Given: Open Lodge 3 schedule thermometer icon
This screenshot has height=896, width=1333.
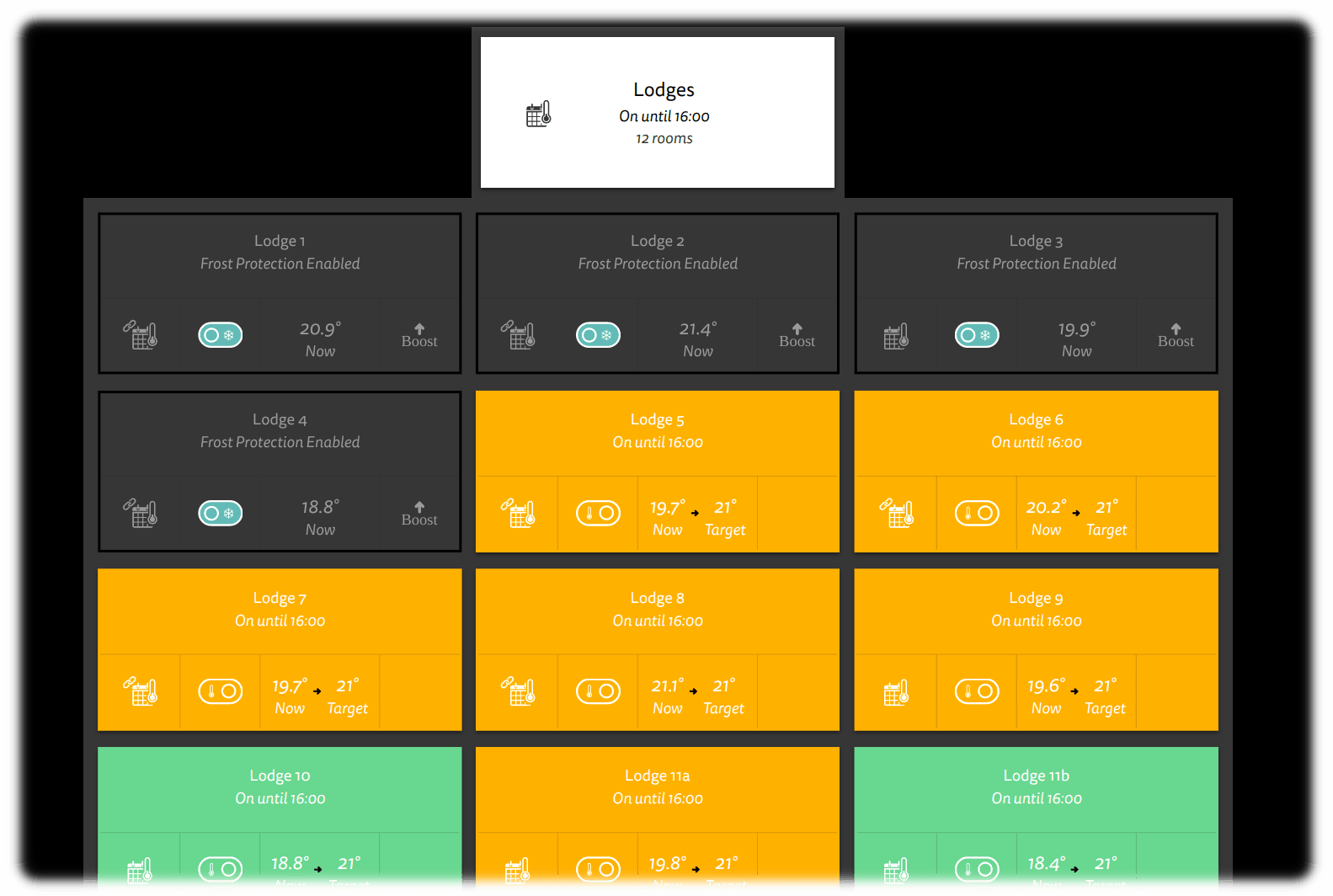Looking at the screenshot, I should (896, 336).
